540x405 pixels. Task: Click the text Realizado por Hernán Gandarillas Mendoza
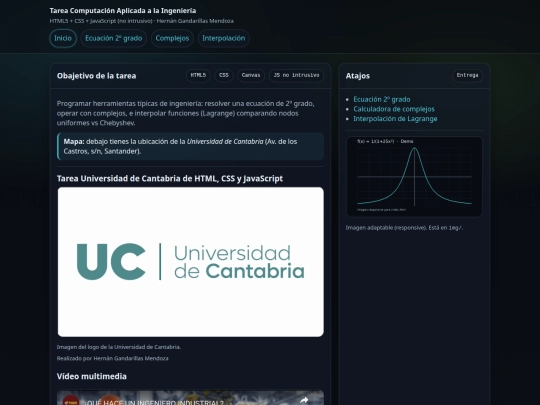(x=113, y=358)
